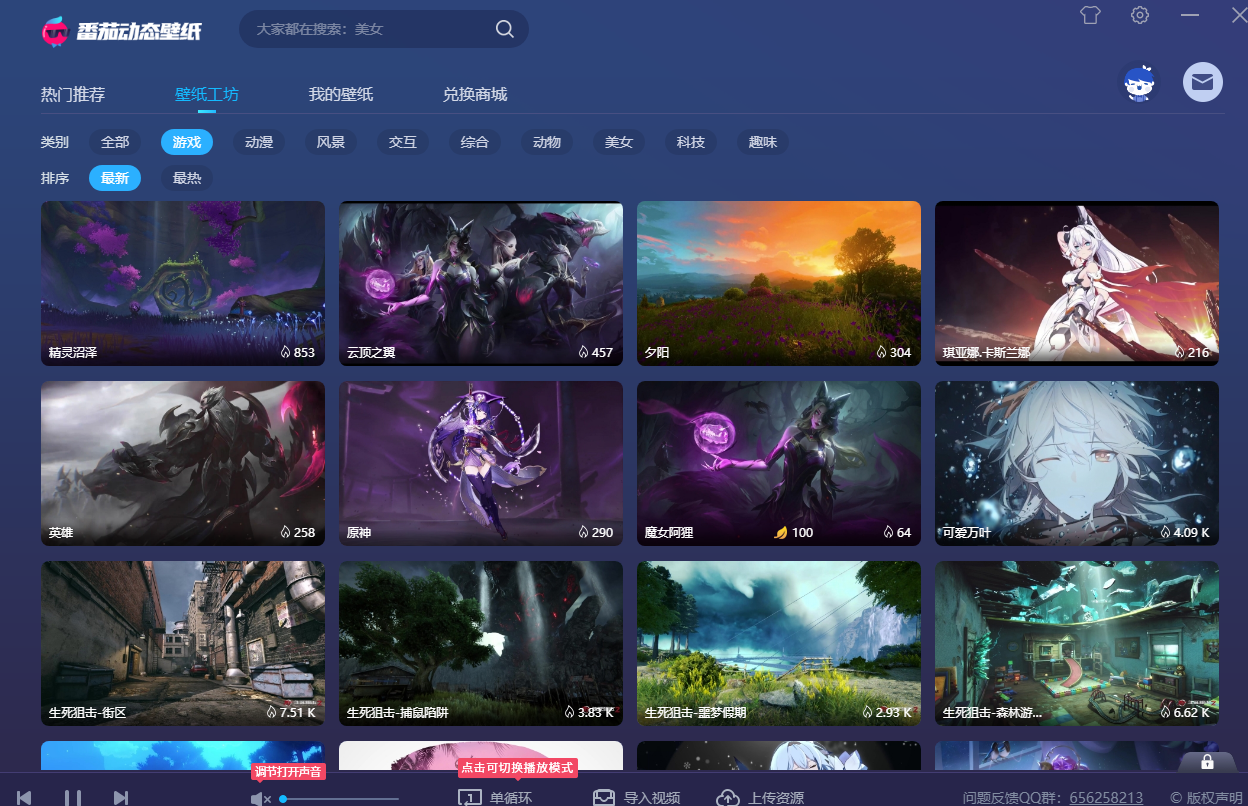Show wallpapers in 美女 category

coord(619,142)
